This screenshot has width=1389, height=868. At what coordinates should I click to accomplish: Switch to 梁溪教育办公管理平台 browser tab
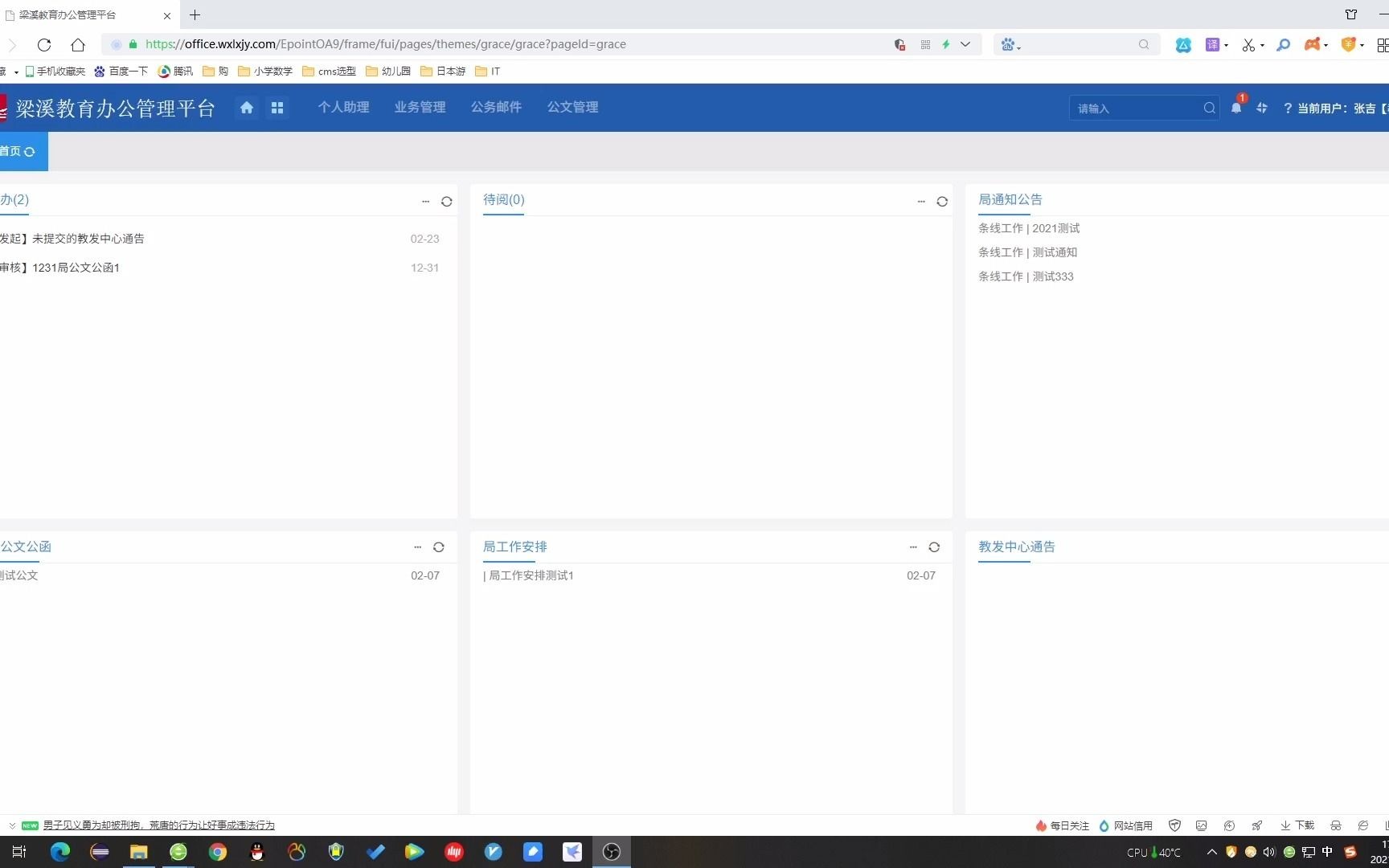pyautogui.click(x=88, y=14)
